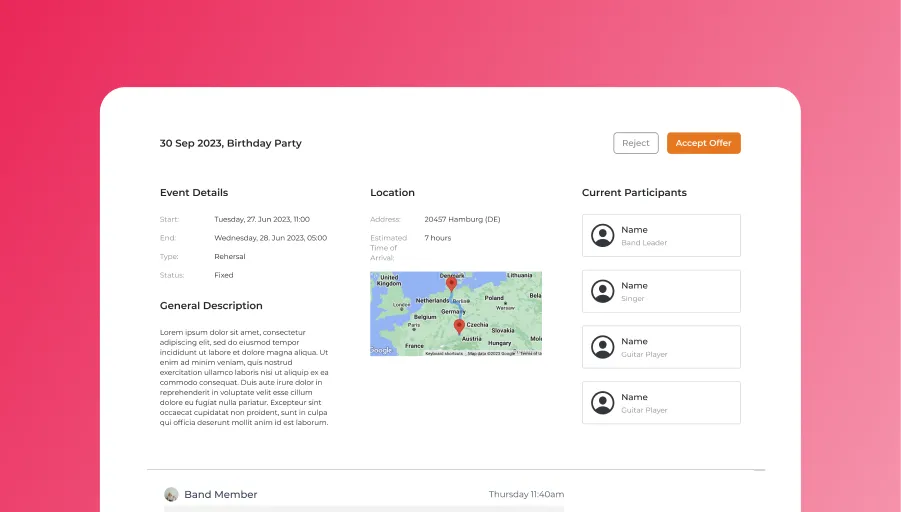Viewport: 901px width, 512px height.
Task: Open the Band Member's small profile picture
Action: (x=171, y=494)
